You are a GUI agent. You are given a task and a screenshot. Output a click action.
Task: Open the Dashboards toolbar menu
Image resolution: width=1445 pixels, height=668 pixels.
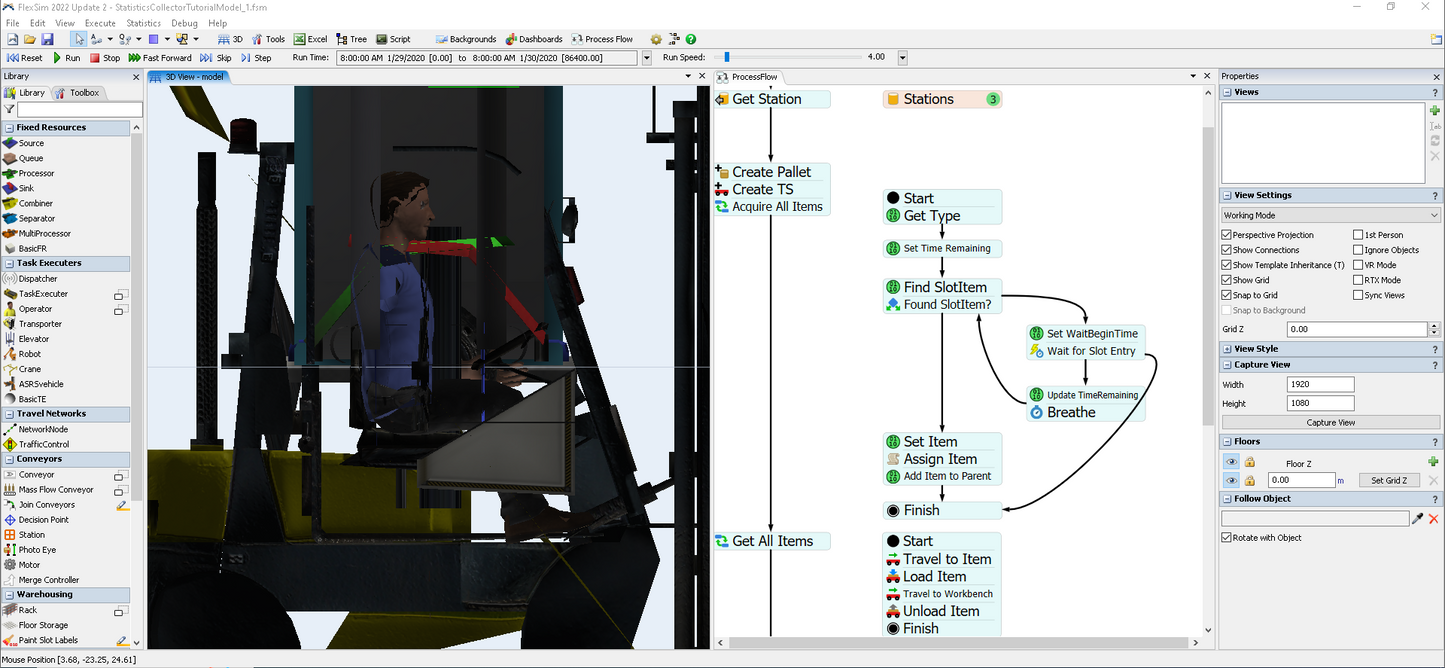[534, 39]
